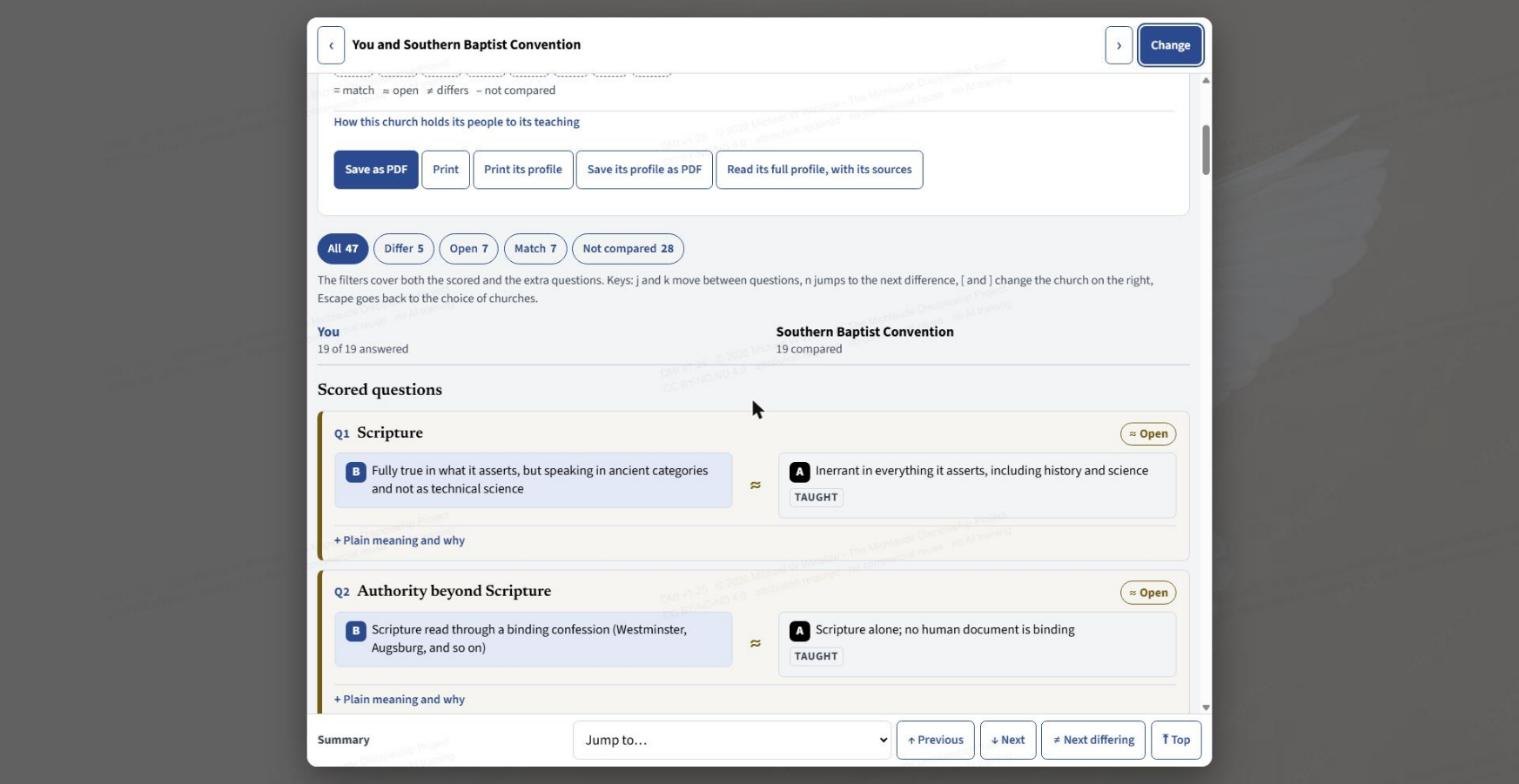This screenshot has height=784, width=1519.
Task: Click the TAUGHT tag under 'Inerrant in everything'
Action: 816,497
